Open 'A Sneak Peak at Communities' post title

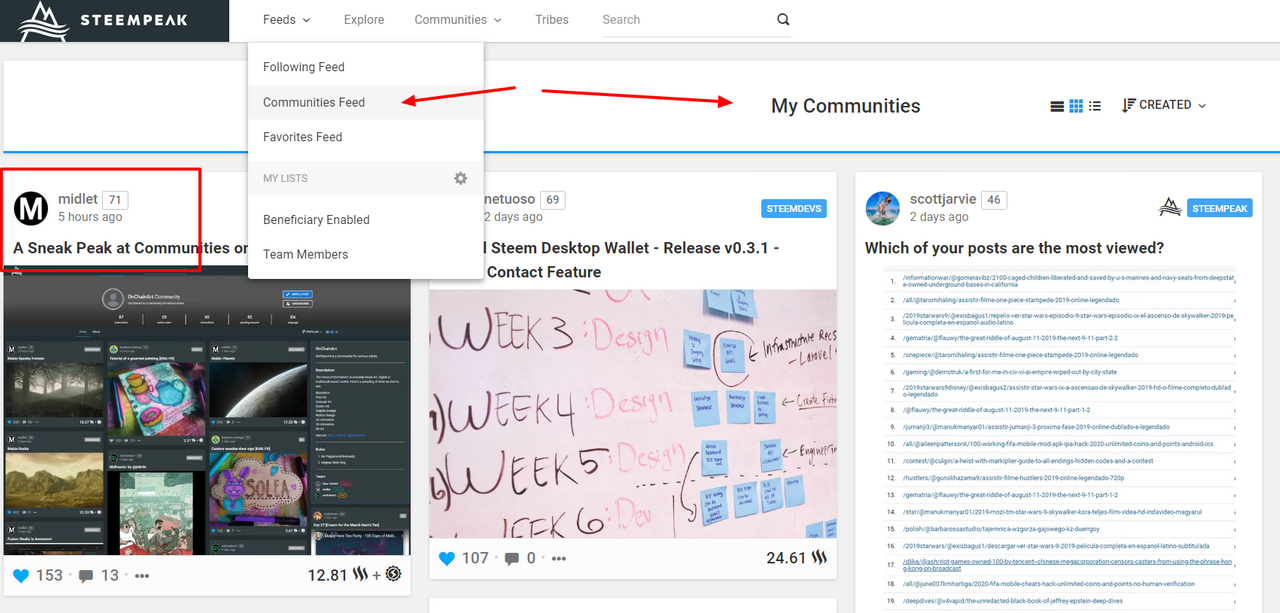pyautogui.click(x=131, y=248)
